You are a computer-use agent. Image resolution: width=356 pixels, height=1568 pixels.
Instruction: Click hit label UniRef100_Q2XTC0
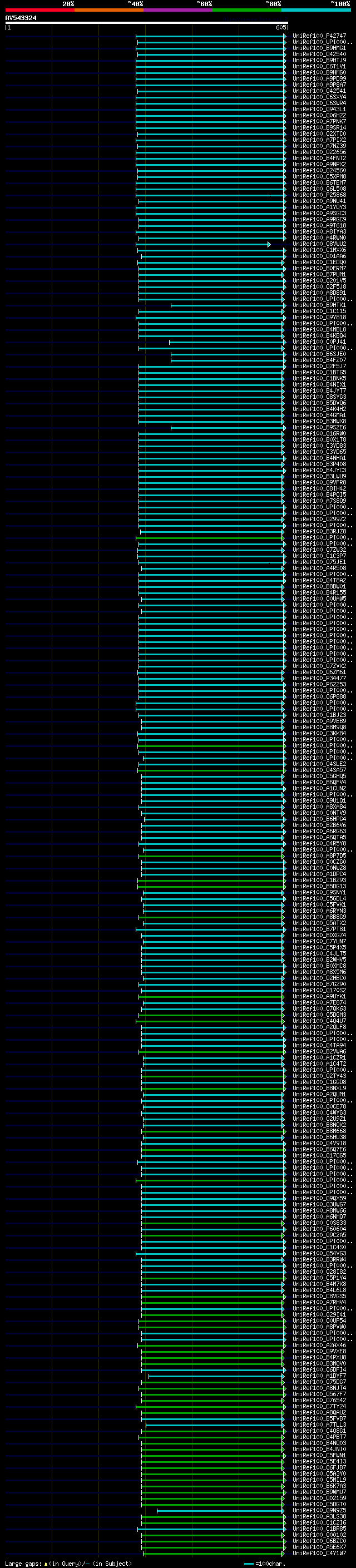(x=319, y=134)
